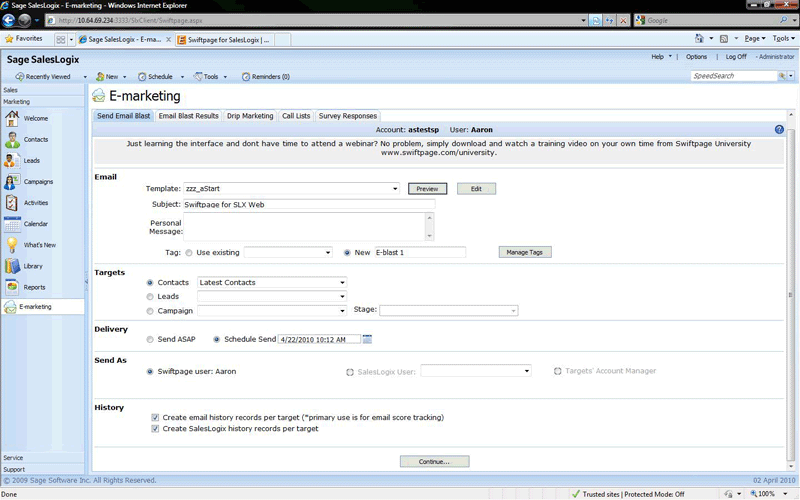Switch to the Send Email Blast tab
Viewport: 800px width, 500px height.
point(123,116)
